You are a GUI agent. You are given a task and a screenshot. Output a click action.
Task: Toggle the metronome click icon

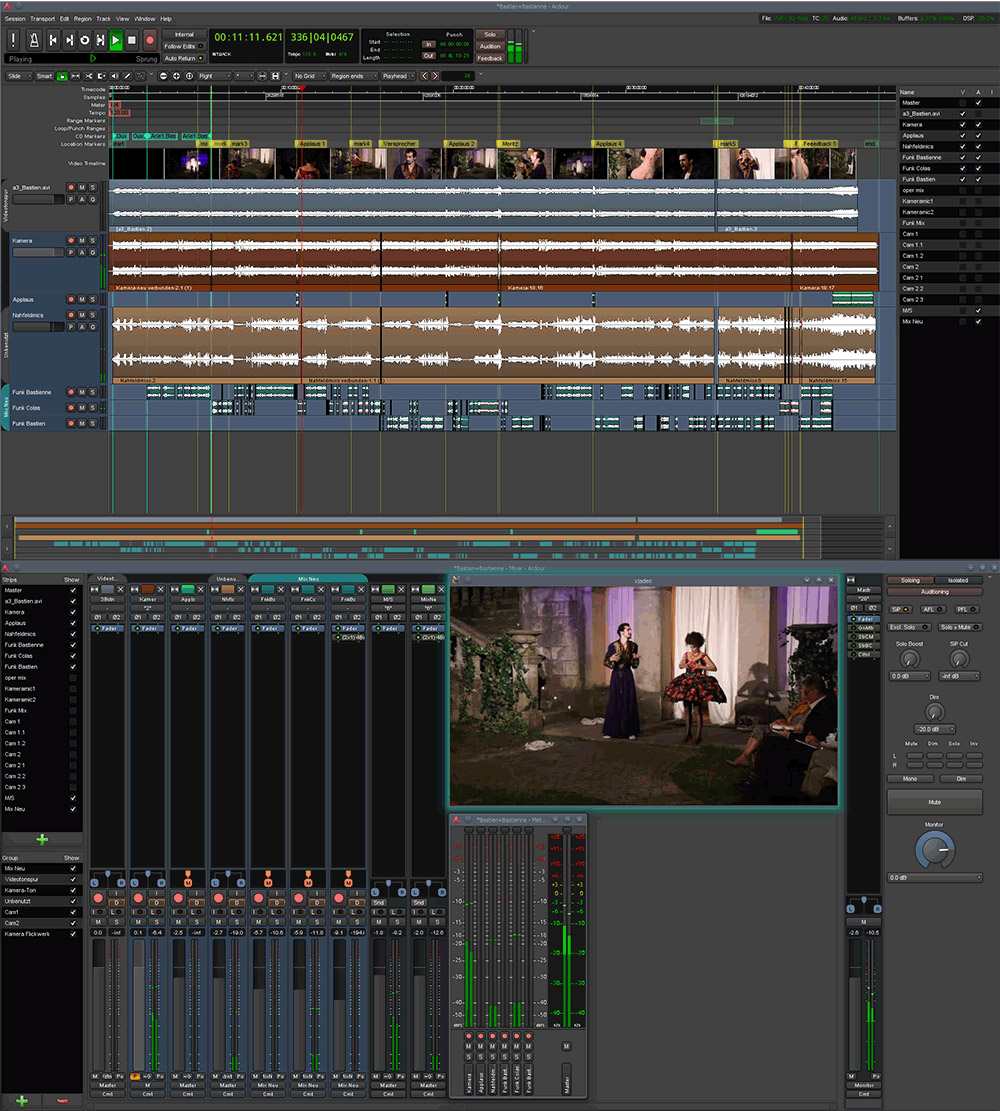33,40
